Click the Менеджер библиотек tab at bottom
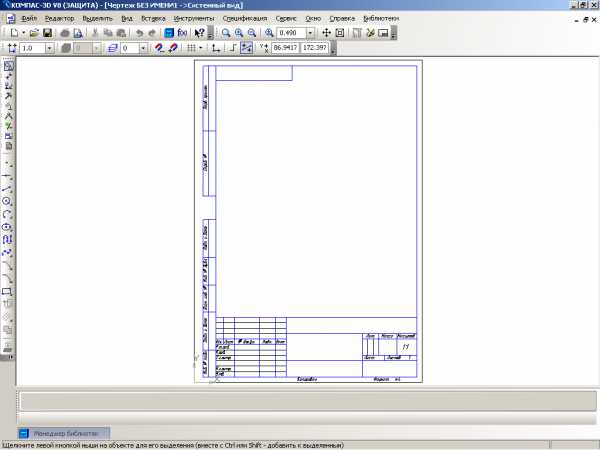 [x=64, y=434]
